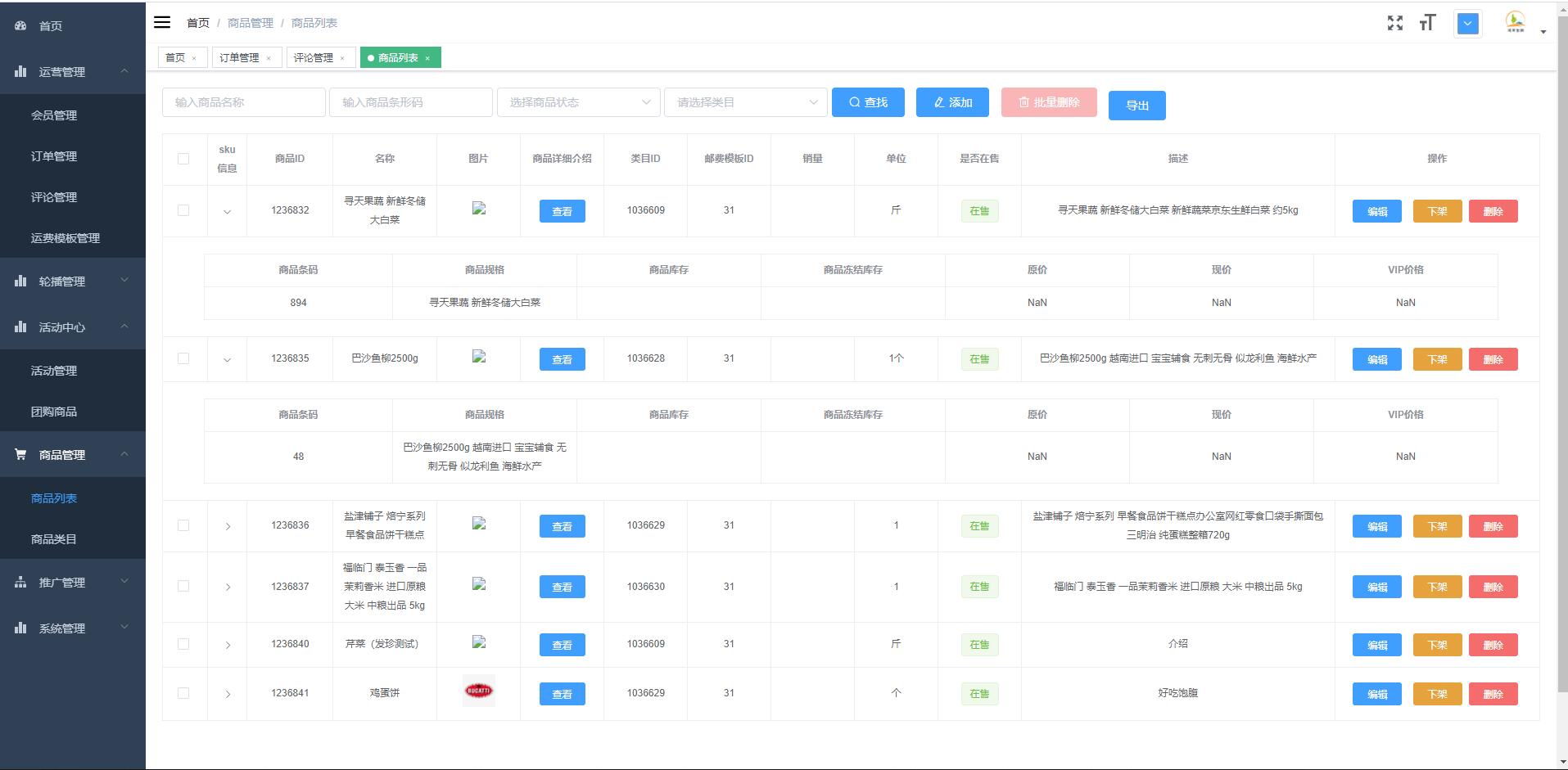Open 运费模板管理 in the sidebar
This screenshot has width=1568, height=770.
click(x=73, y=238)
